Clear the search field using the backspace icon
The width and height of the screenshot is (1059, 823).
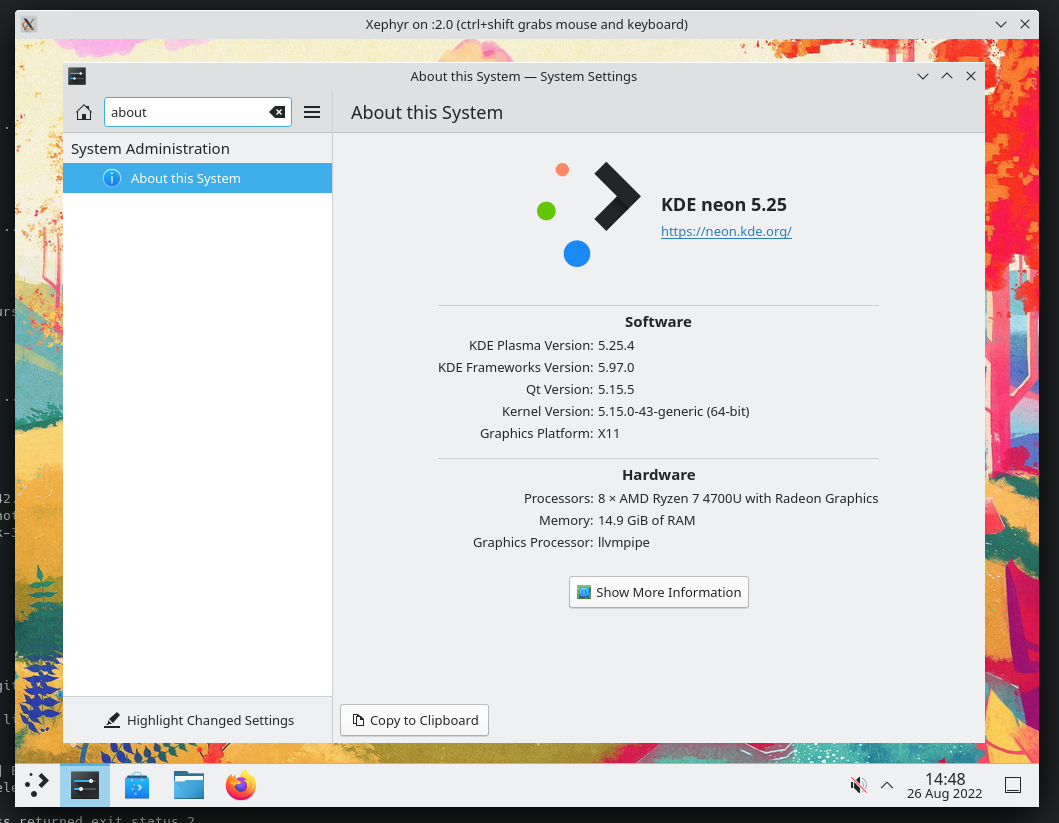(277, 112)
